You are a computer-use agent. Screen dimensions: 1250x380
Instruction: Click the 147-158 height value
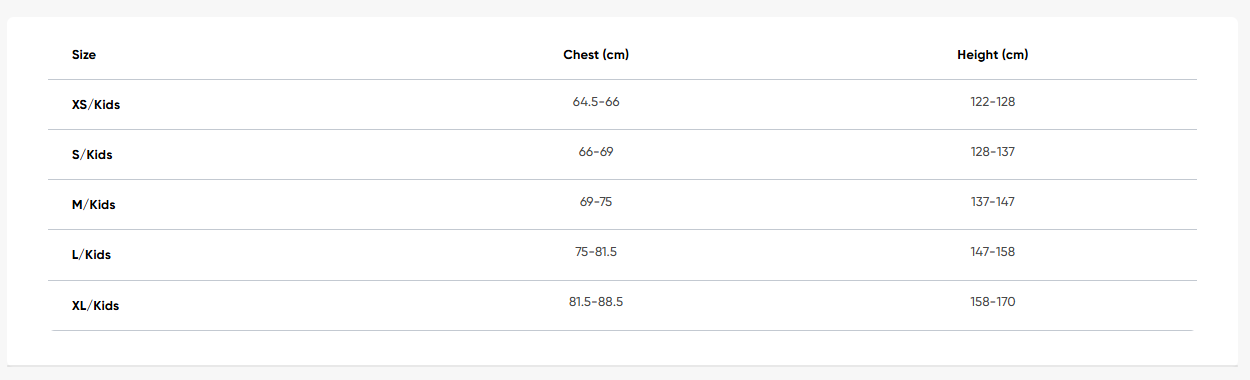click(x=992, y=252)
